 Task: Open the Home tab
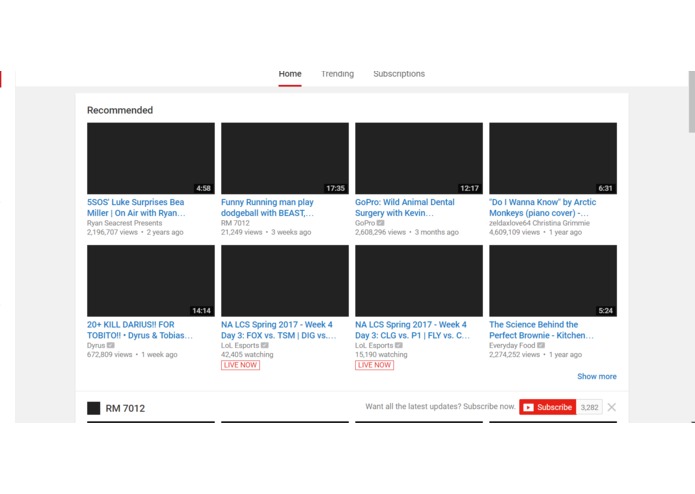pos(290,74)
